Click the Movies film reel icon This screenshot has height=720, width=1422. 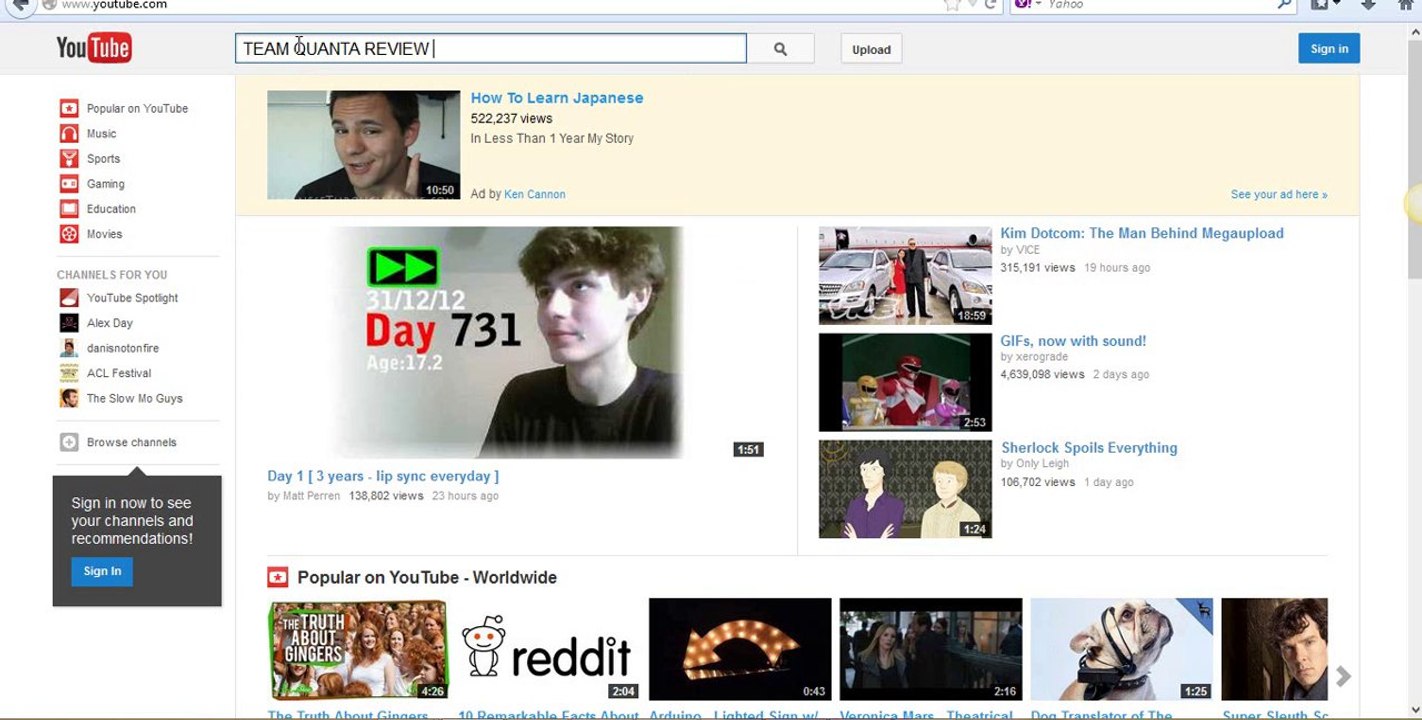[x=69, y=233]
